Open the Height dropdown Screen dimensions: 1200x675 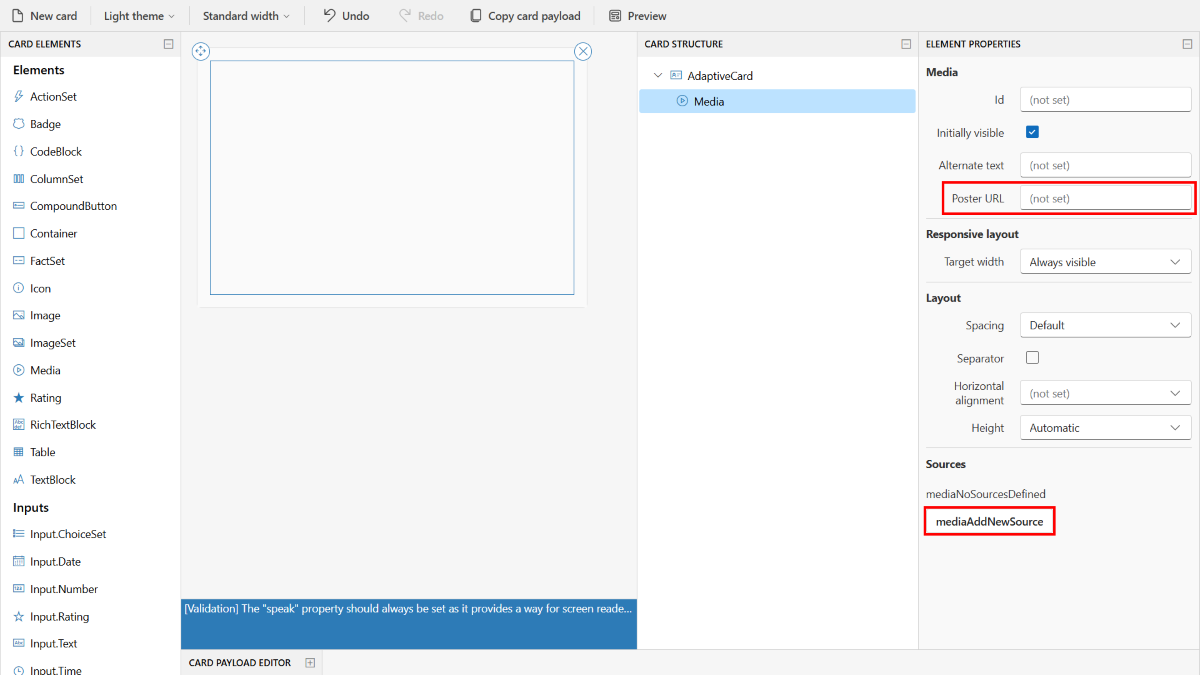pos(1105,428)
